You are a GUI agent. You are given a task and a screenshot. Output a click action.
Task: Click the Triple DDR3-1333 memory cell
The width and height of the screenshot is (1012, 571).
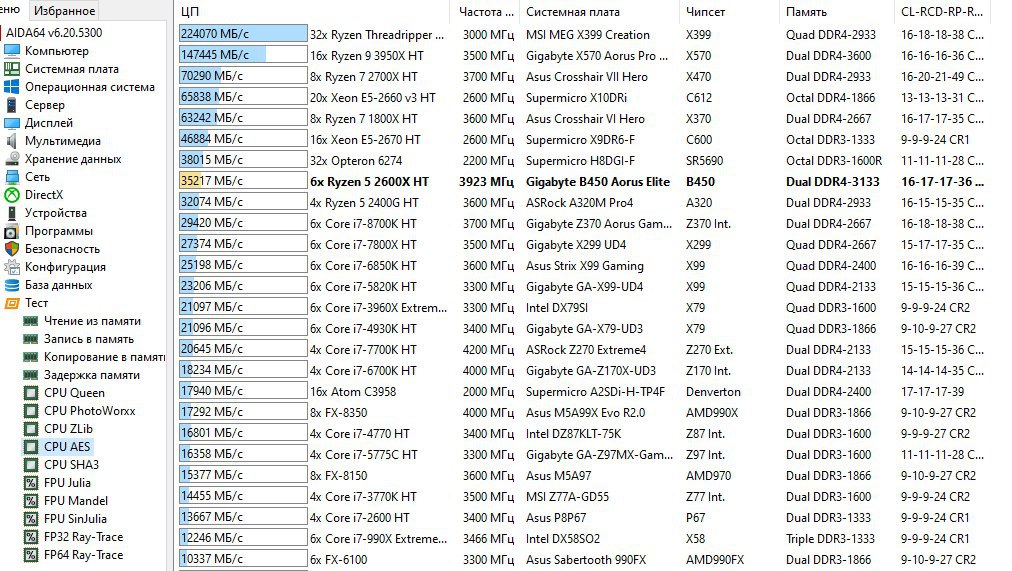(x=830, y=539)
